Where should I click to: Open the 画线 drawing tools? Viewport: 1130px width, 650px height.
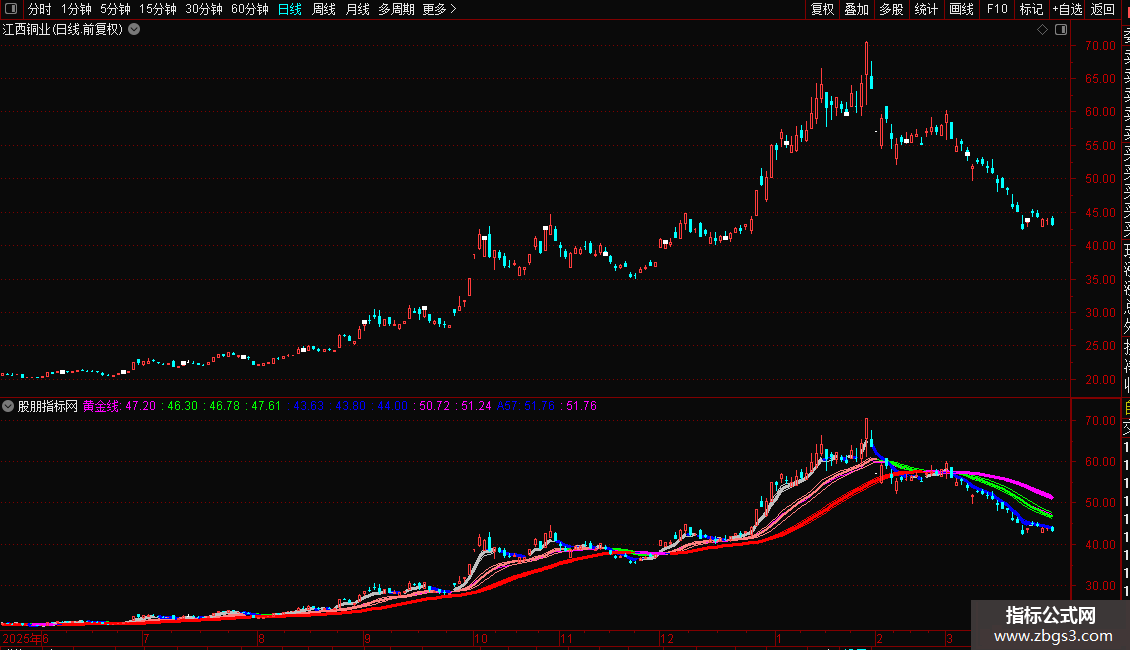pyautogui.click(x=961, y=9)
